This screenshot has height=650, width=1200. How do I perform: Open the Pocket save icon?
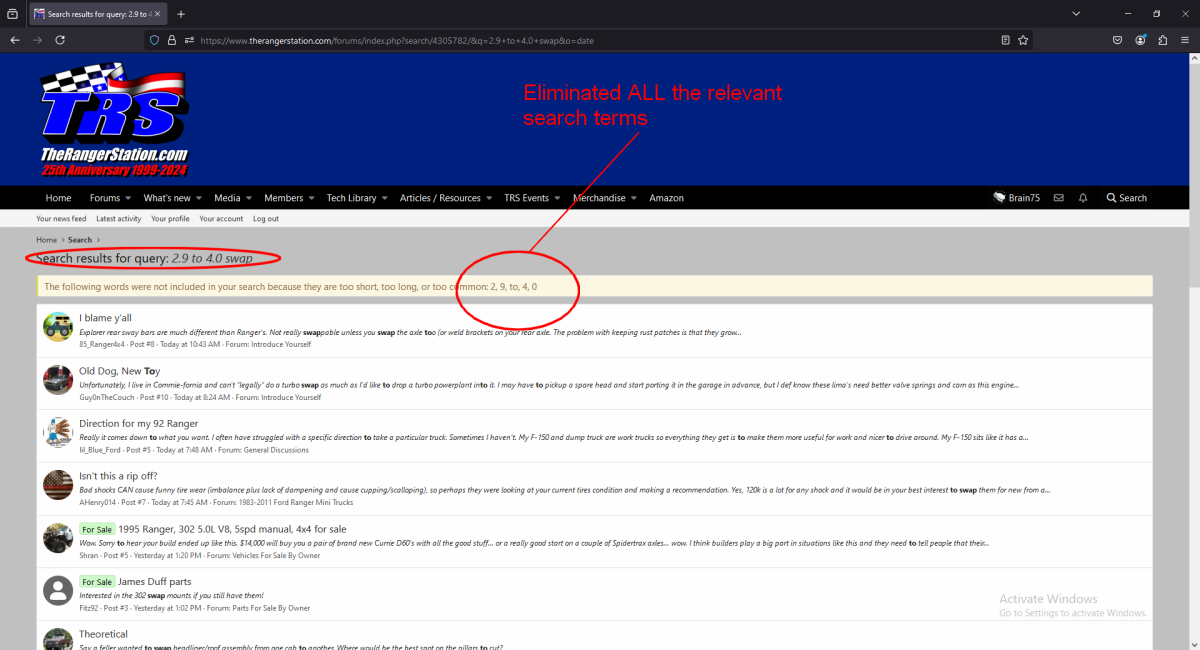click(1117, 40)
